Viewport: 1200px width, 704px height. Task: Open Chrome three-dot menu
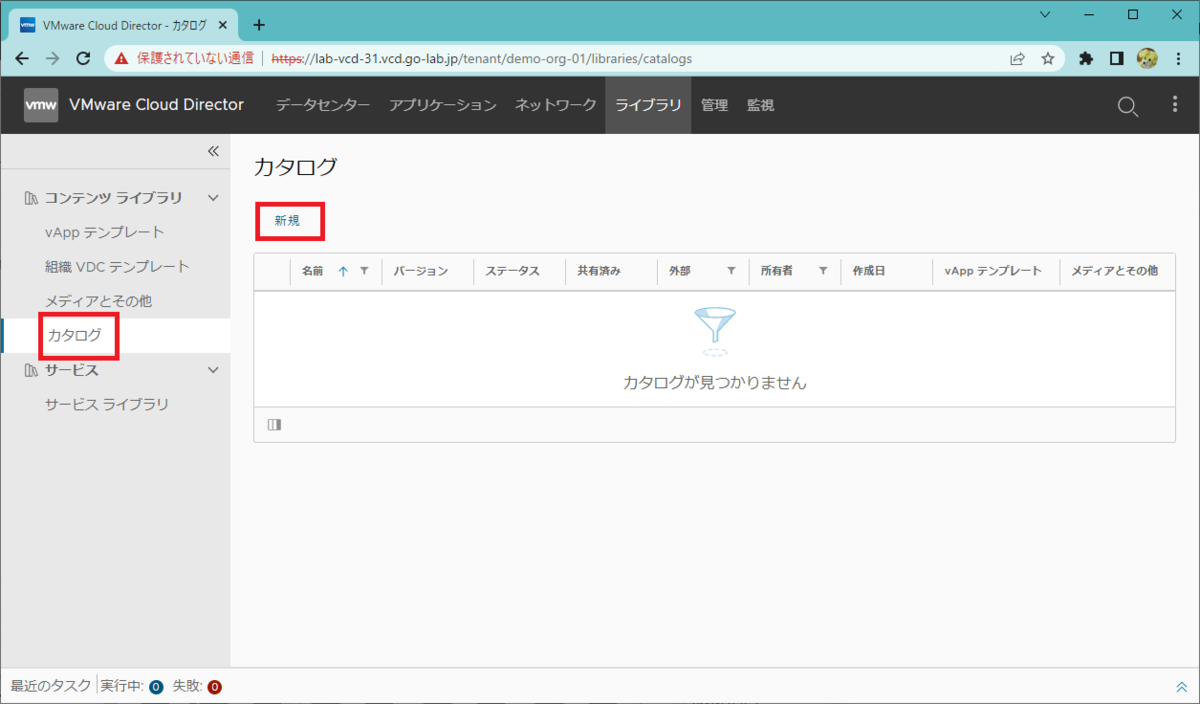1178,59
